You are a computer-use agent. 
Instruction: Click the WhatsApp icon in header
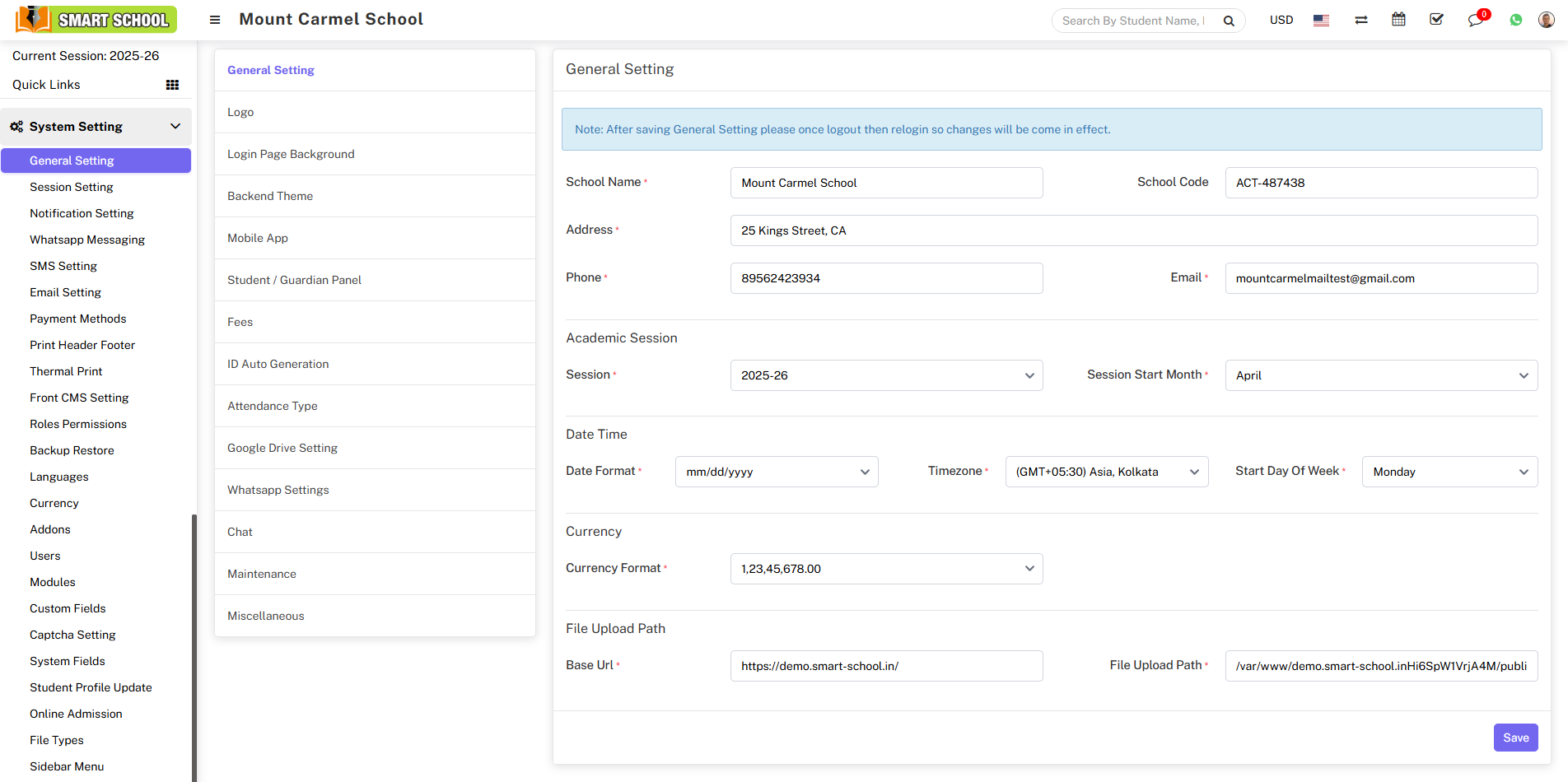(1515, 20)
